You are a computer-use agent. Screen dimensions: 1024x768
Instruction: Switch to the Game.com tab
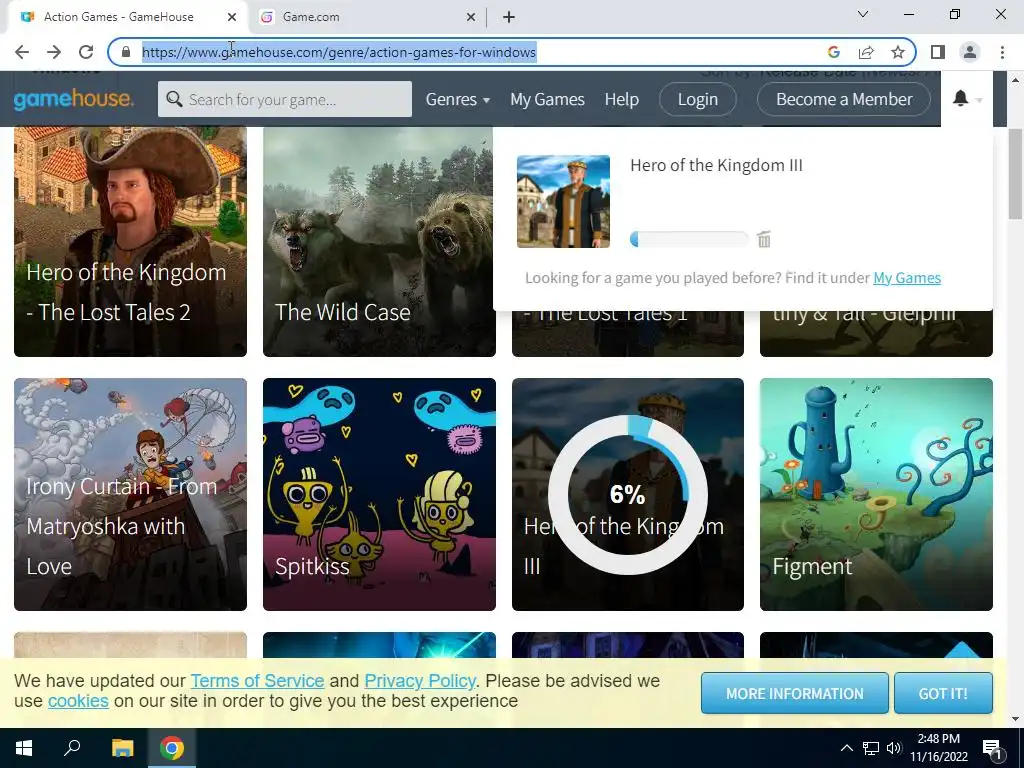pyautogui.click(x=366, y=17)
